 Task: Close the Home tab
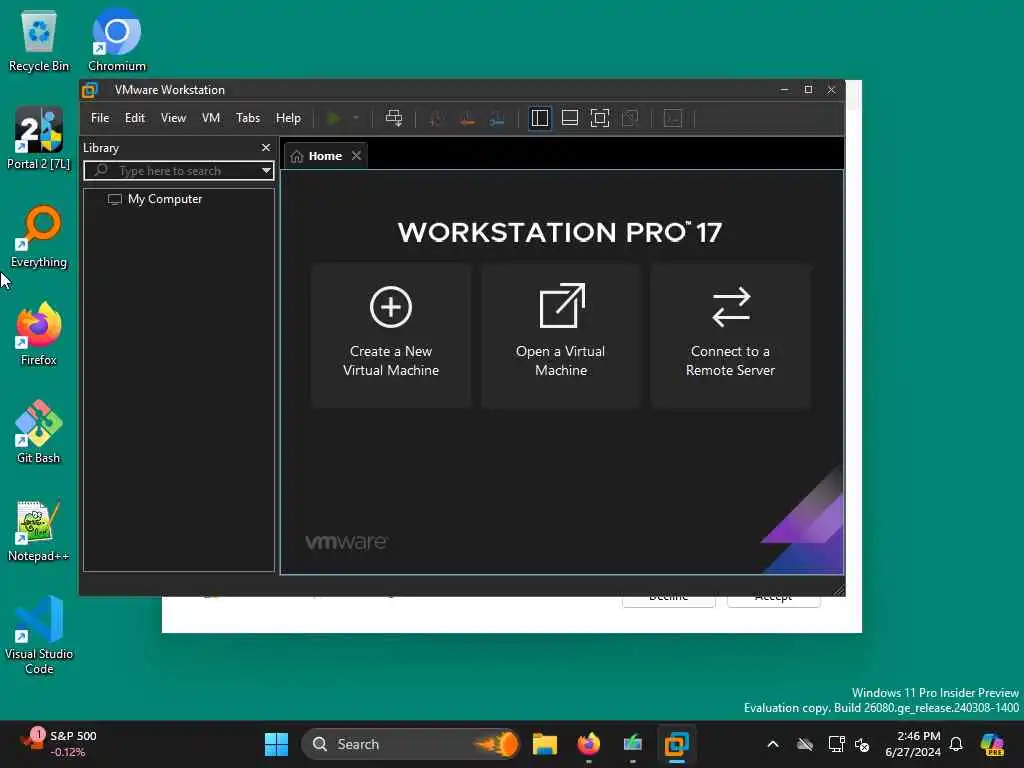tap(356, 155)
